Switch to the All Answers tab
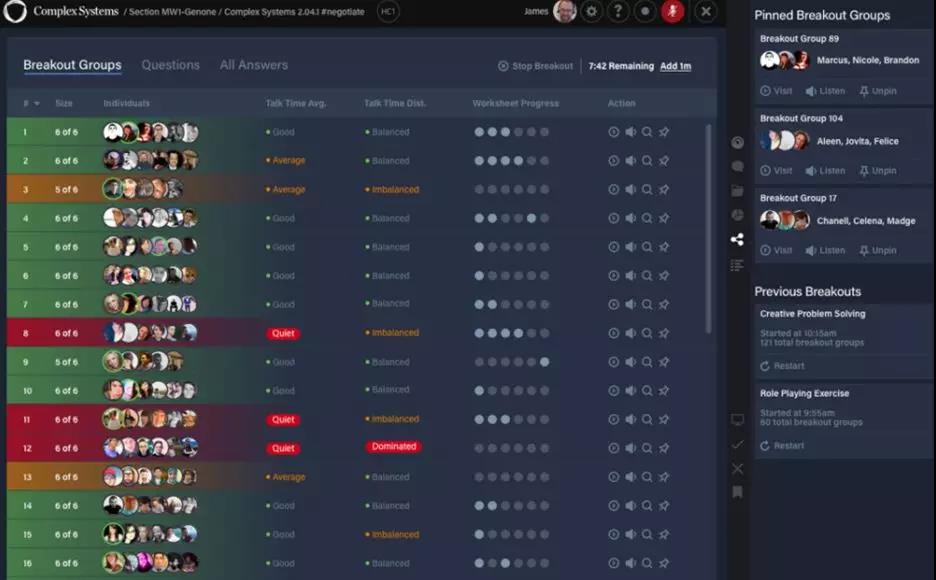Screen dimensions: 936x580 (254, 65)
